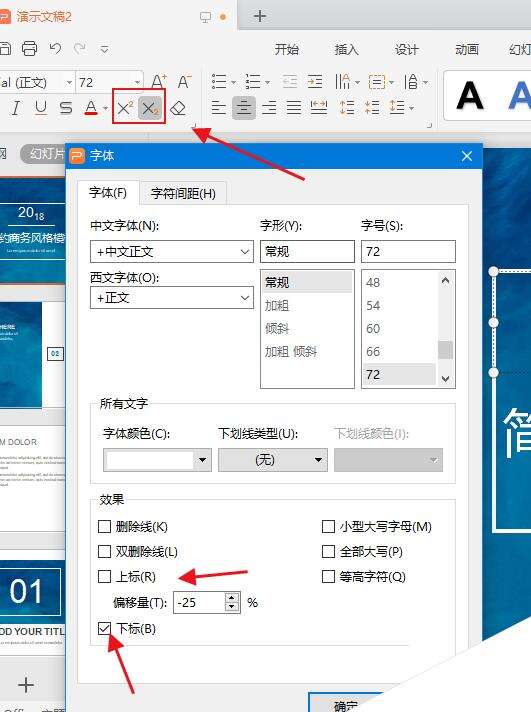This screenshot has width=531, height=712.
Task: Enable 全部大写(P) all caps checkbox
Action: tap(328, 552)
